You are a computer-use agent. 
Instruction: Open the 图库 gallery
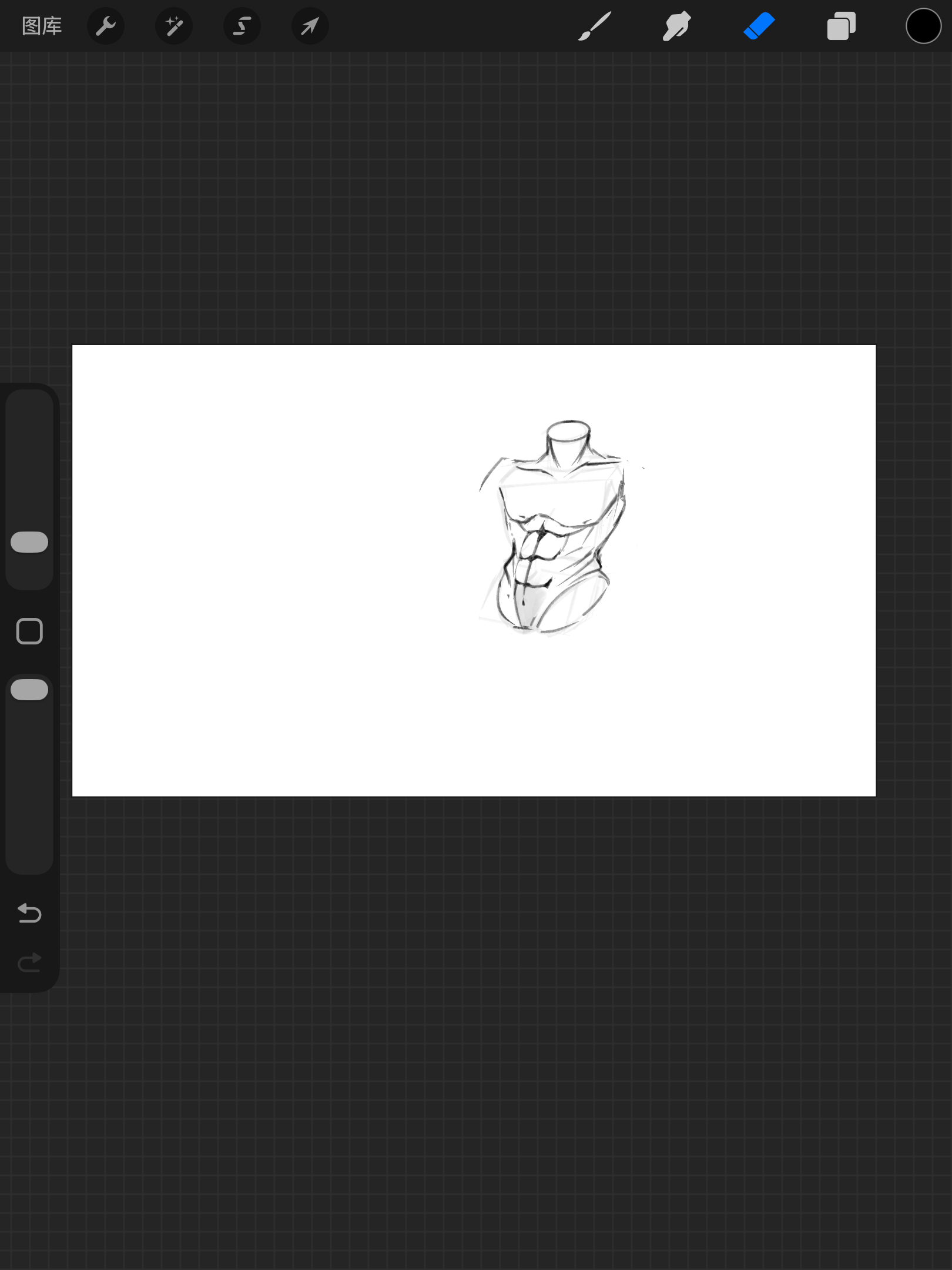click(x=42, y=26)
